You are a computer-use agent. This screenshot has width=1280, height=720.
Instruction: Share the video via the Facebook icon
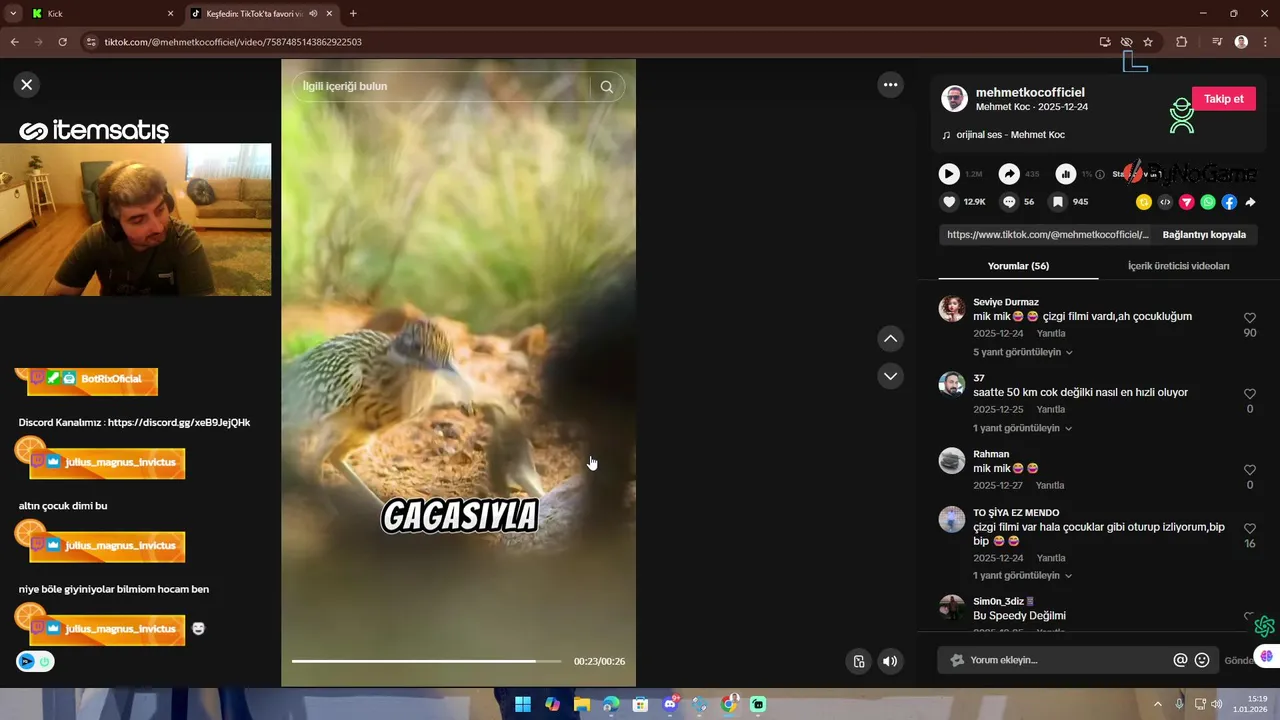coord(1229,202)
